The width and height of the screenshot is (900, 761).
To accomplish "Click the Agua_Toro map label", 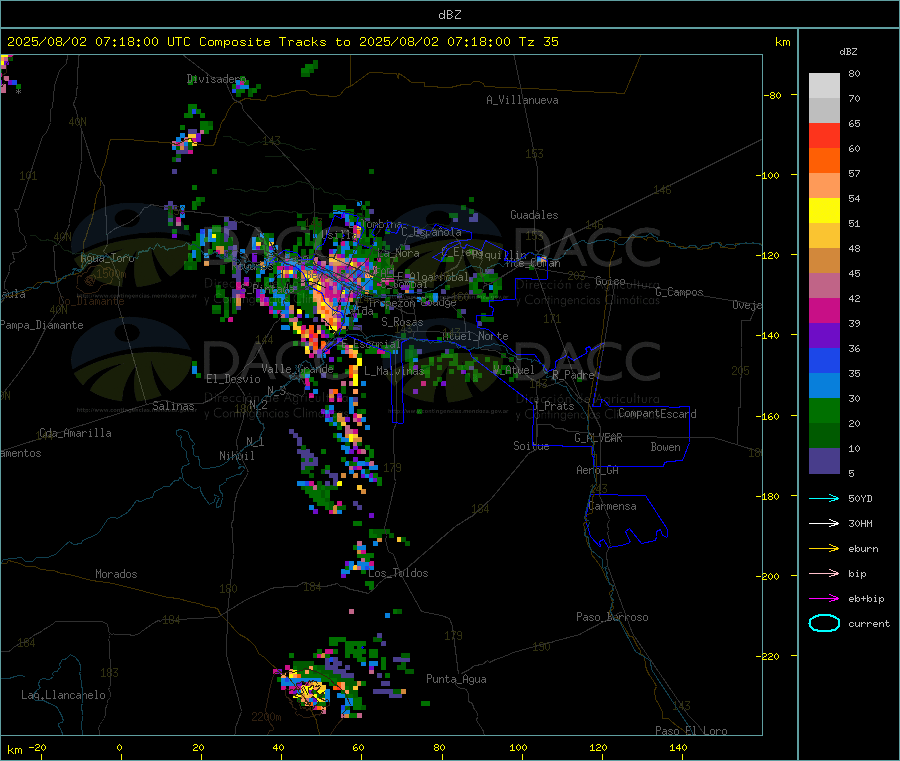I will 107,258.
